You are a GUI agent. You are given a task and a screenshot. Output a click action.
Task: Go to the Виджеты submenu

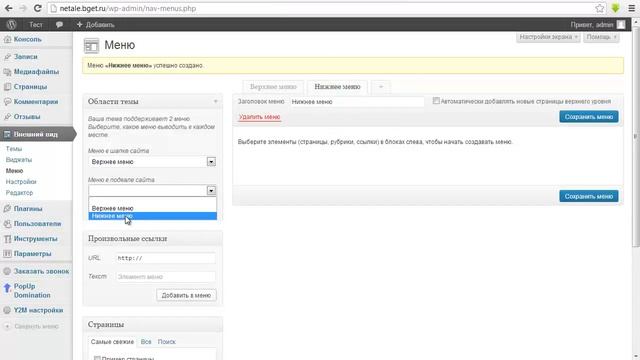[x=19, y=160]
